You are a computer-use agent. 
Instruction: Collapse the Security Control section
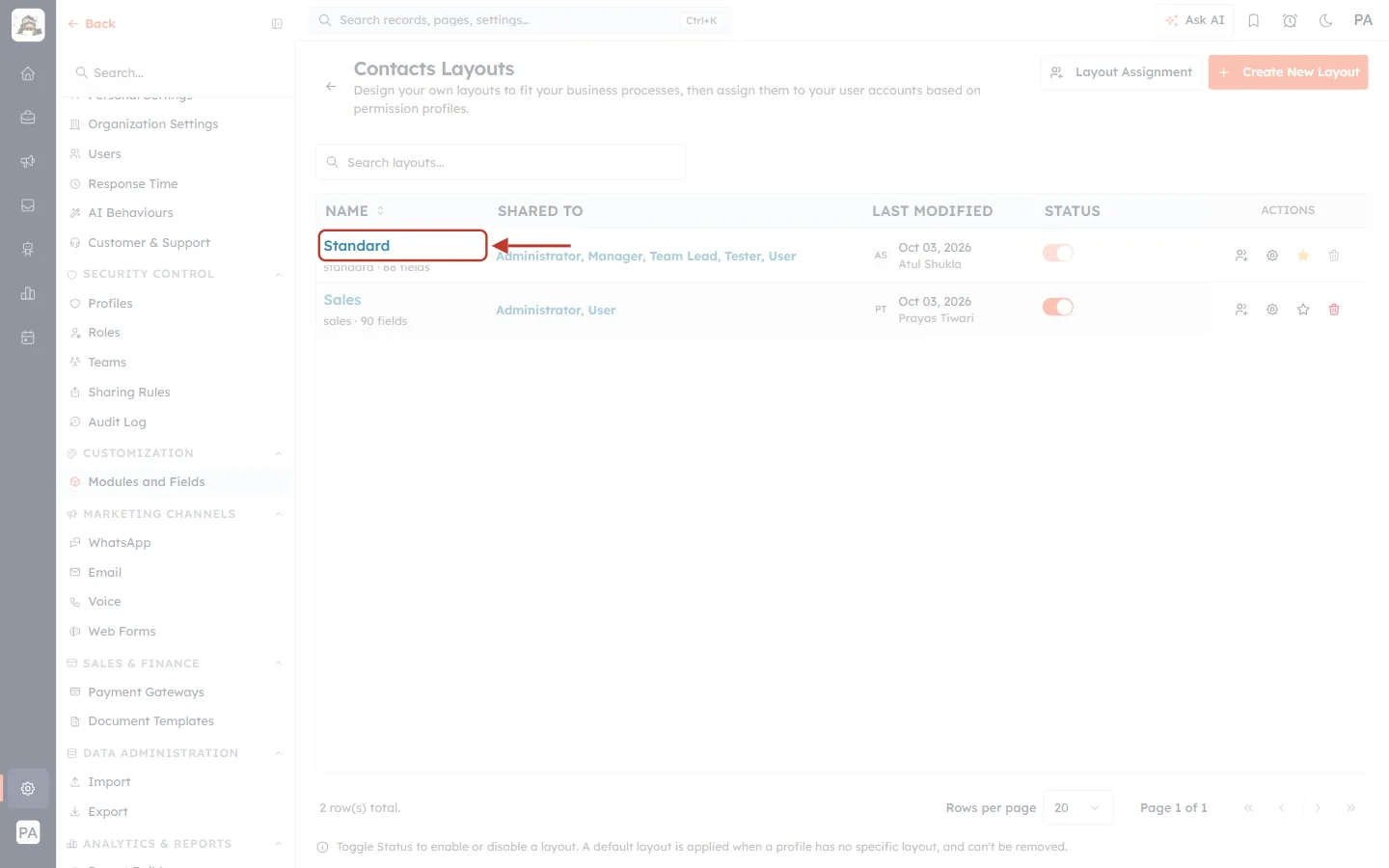pyautogui.click(x=279, y=275)
